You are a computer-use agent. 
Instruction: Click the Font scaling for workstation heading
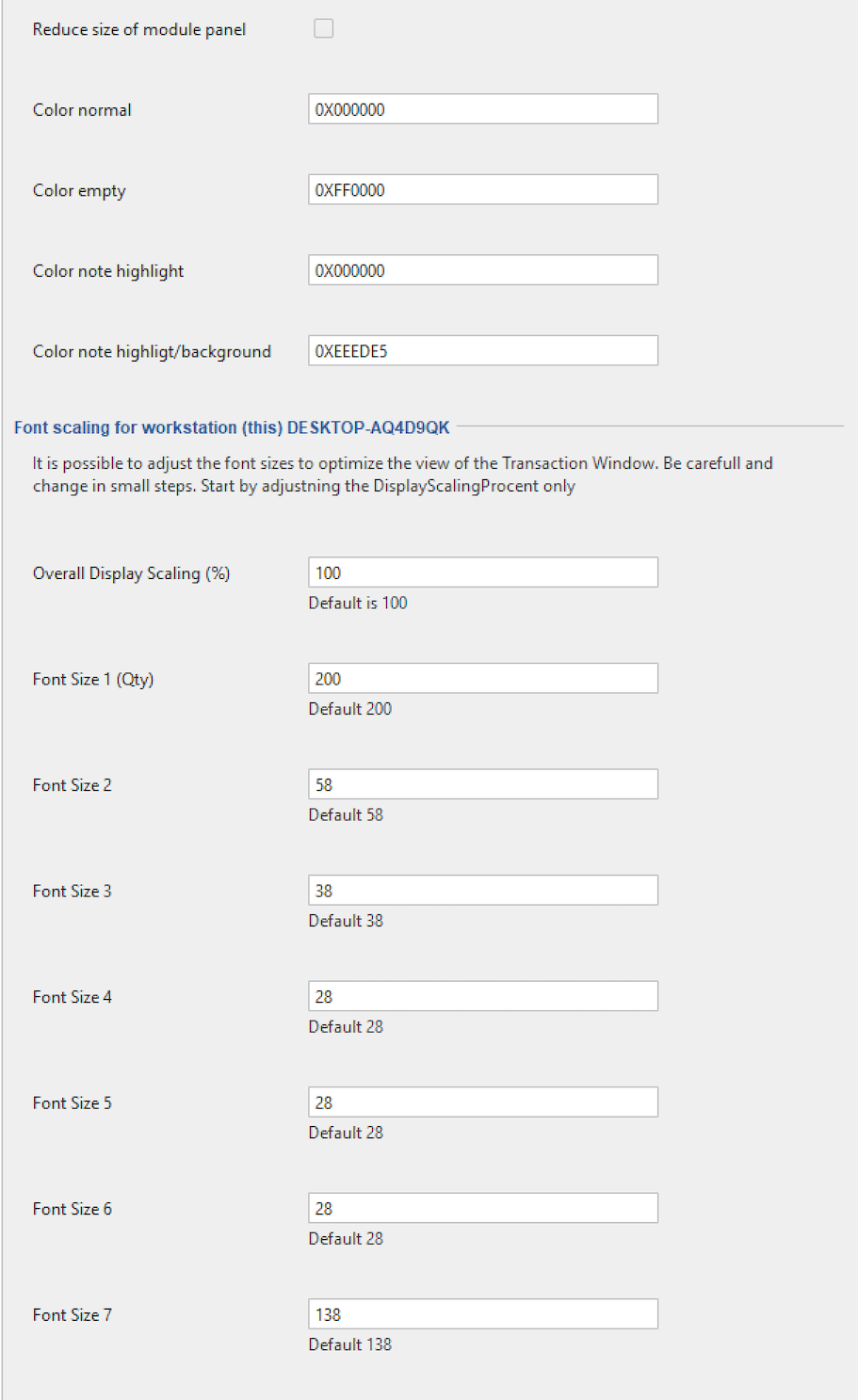tap(232, 427)
